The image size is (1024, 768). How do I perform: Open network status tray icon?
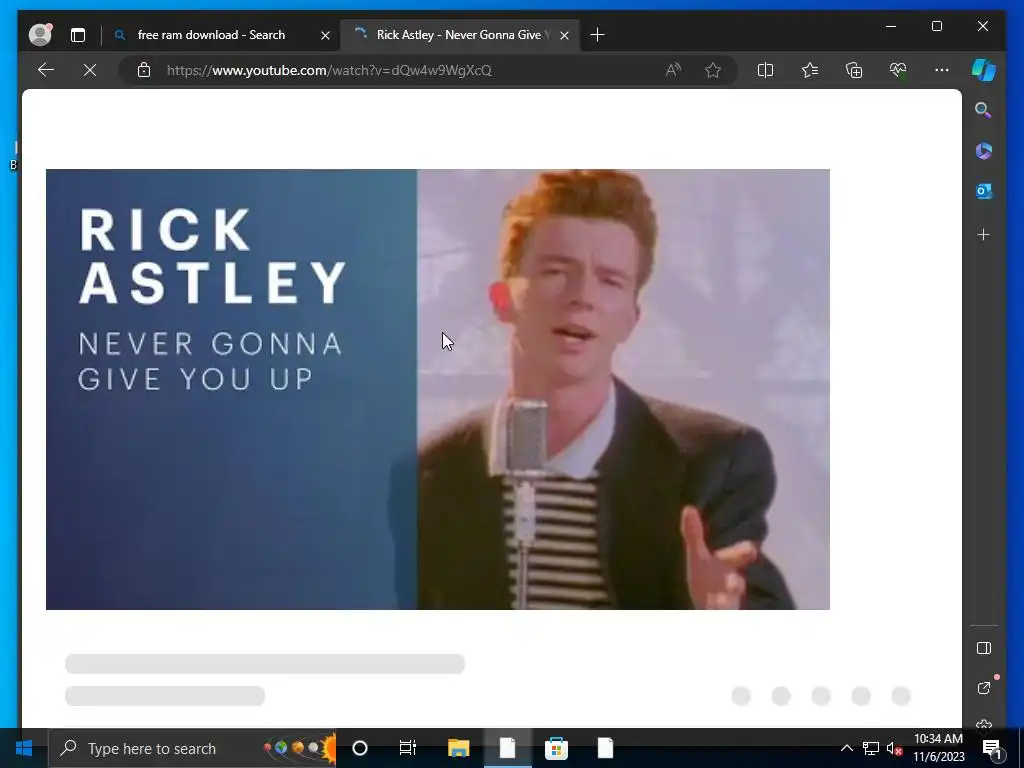tap(871, 748)
